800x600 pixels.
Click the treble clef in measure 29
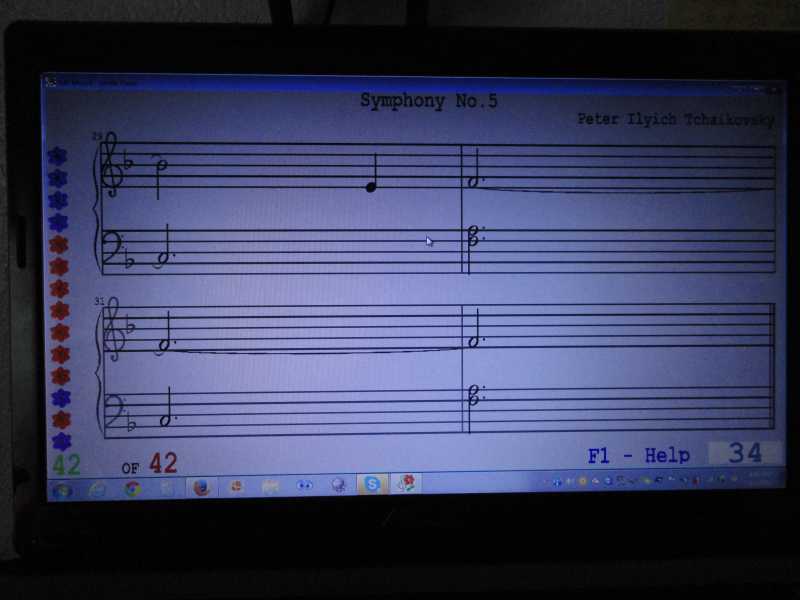tap(111, 164)
